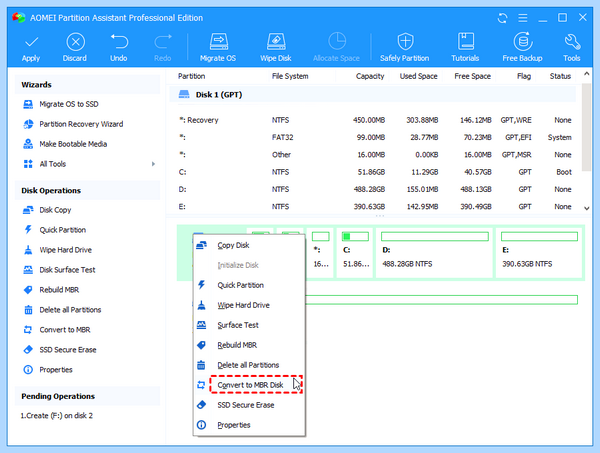The width and height of the screenshot is (600, 453).
Task: Click the Status column header
Action: [x=560, y=76]
